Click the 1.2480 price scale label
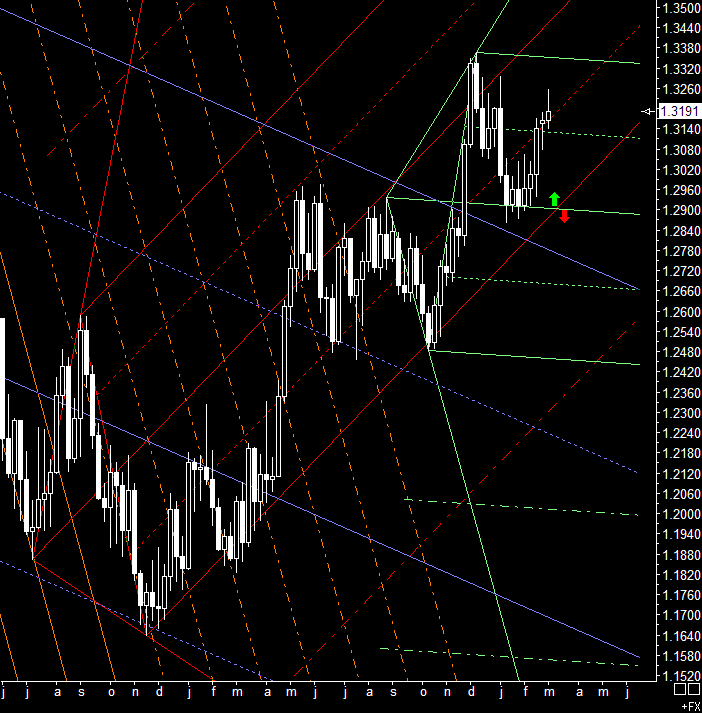 [x=681, y=352]
